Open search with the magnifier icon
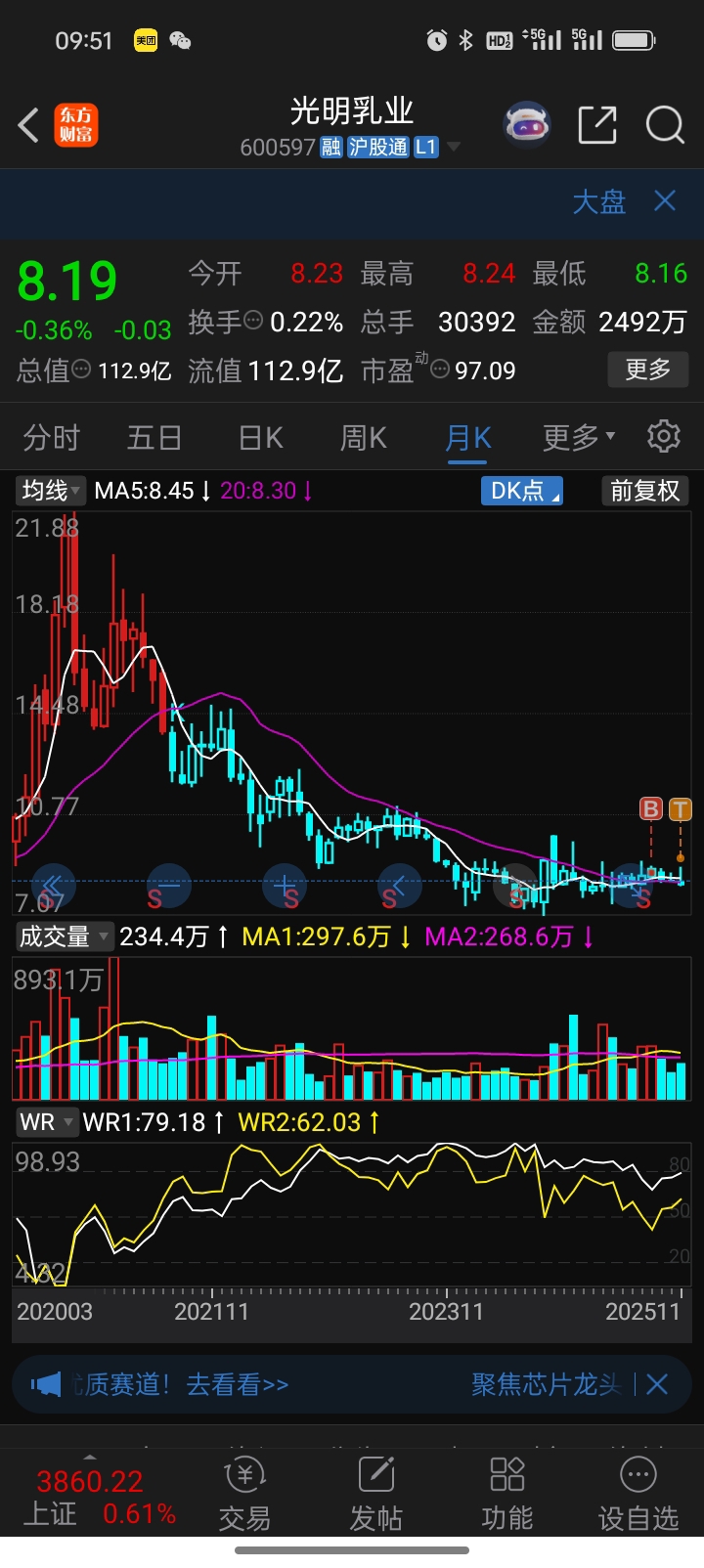 (665, 125)
